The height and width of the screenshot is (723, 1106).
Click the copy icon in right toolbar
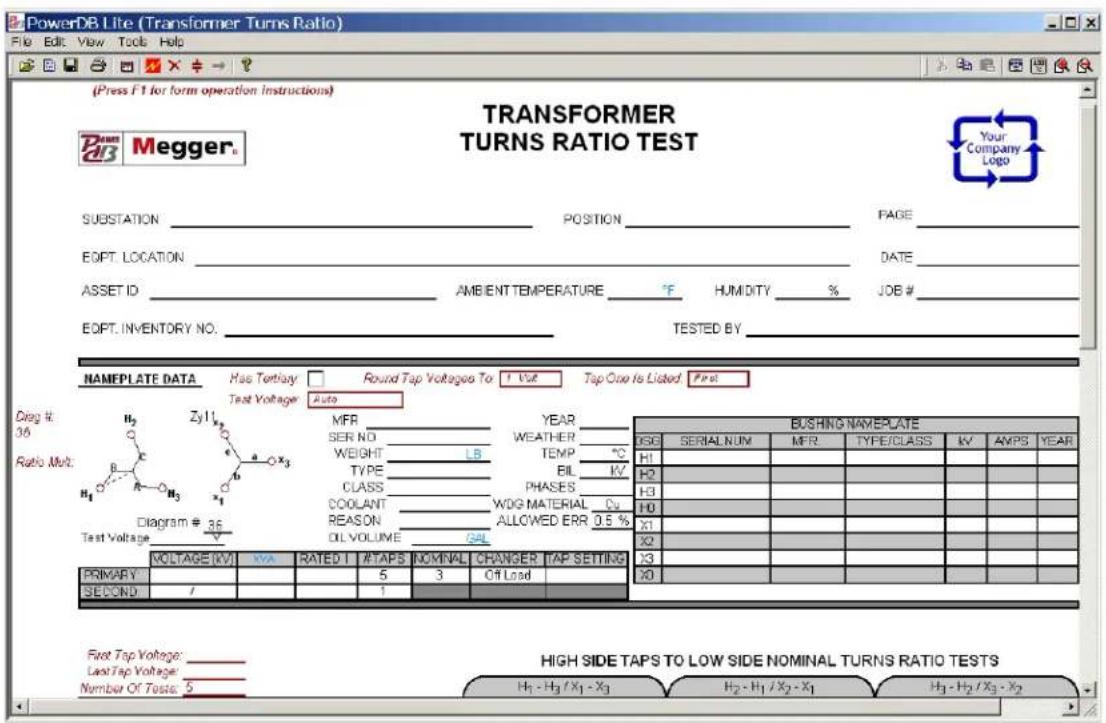[964, 66]
